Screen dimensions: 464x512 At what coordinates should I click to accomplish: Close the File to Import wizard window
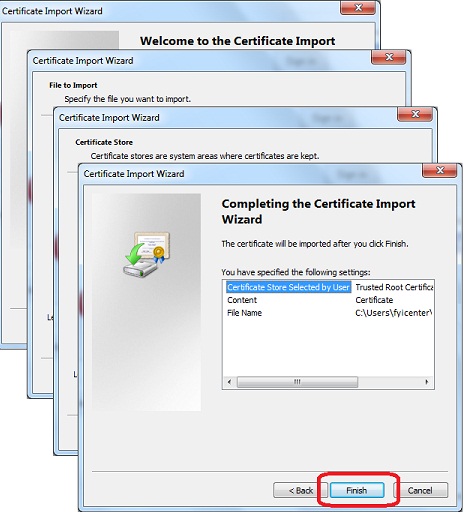(389, 57)
